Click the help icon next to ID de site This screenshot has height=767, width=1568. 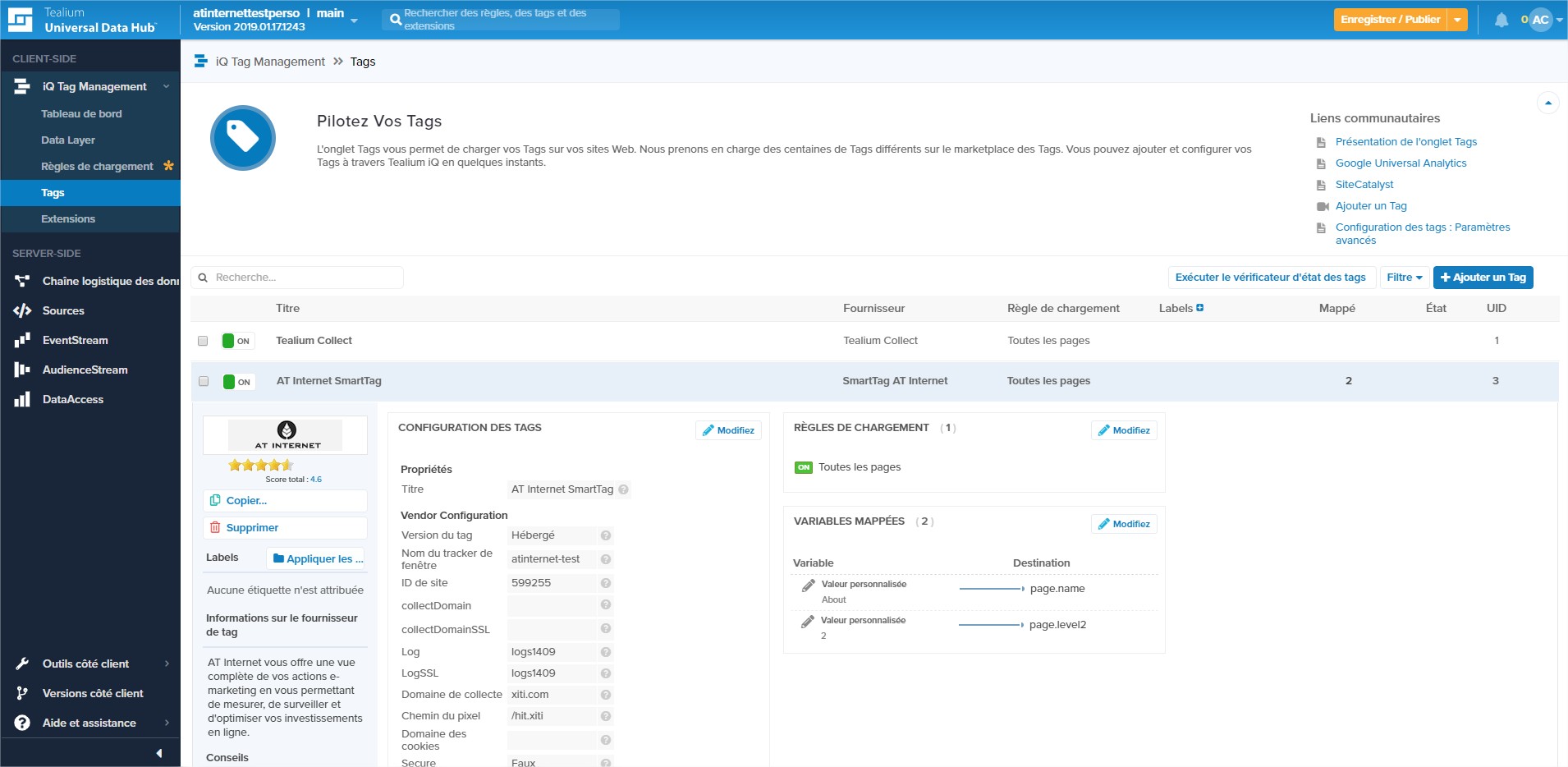(605, 583)
